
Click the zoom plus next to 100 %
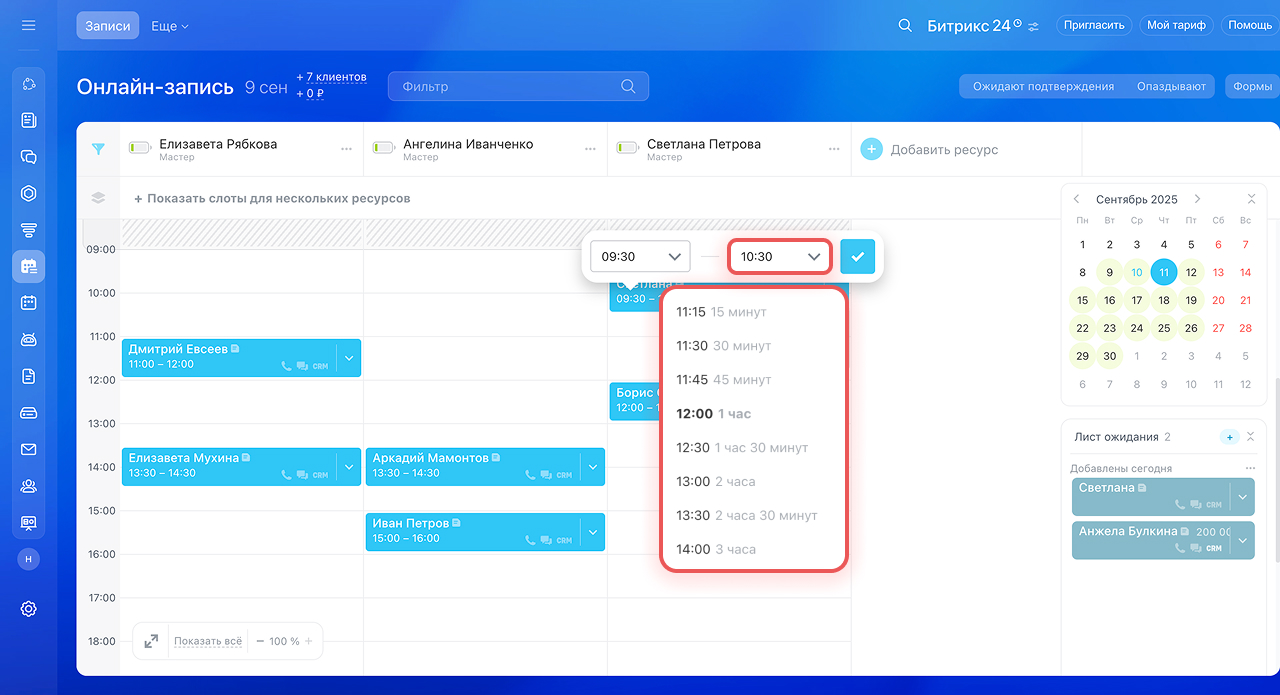[309, 641]
